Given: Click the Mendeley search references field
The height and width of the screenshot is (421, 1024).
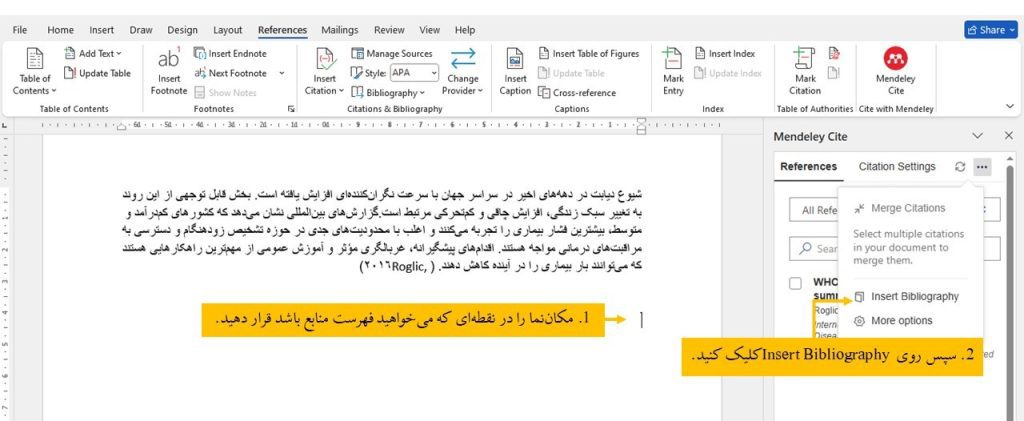Looking at the screenshot, I should [894, 249].
